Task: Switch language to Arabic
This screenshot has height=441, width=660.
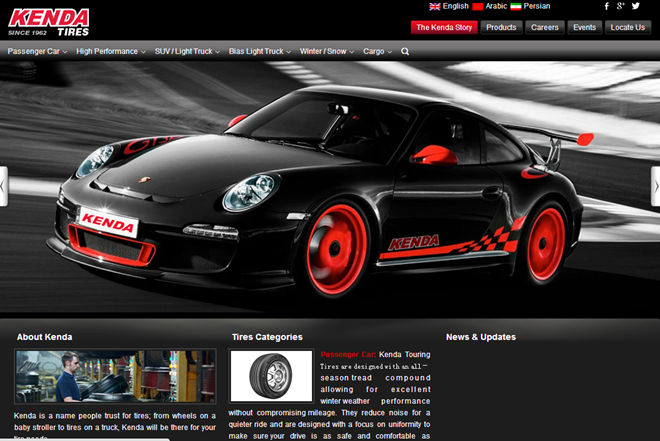Action: 496,6
